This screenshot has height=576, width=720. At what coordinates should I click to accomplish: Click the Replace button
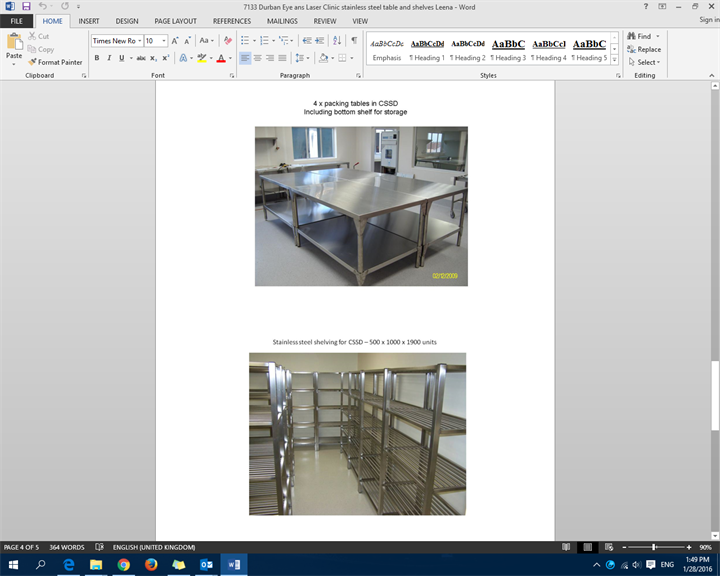click(648, 49)
